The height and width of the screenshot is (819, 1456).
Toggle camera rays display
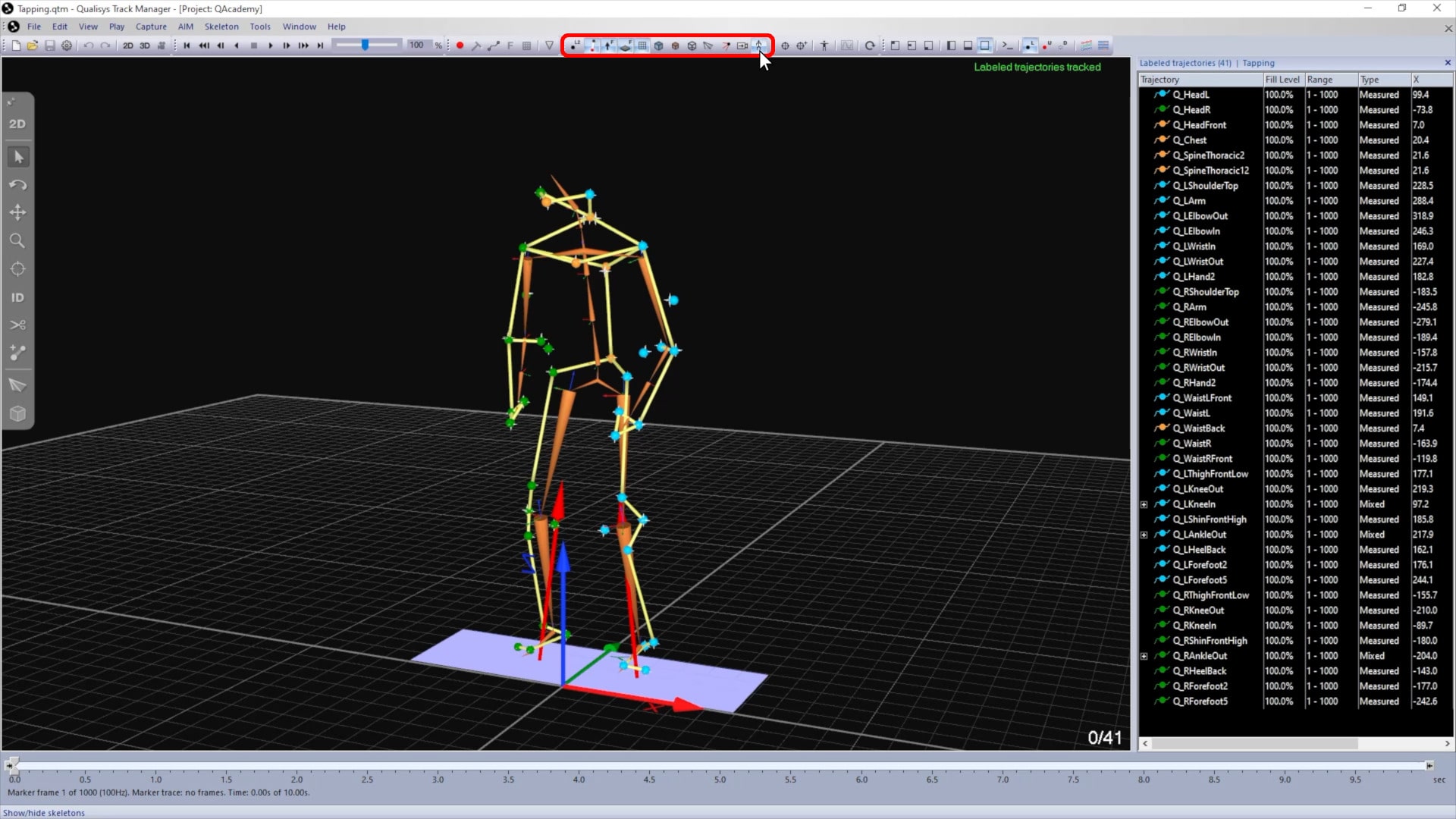(x=726, y=45)
